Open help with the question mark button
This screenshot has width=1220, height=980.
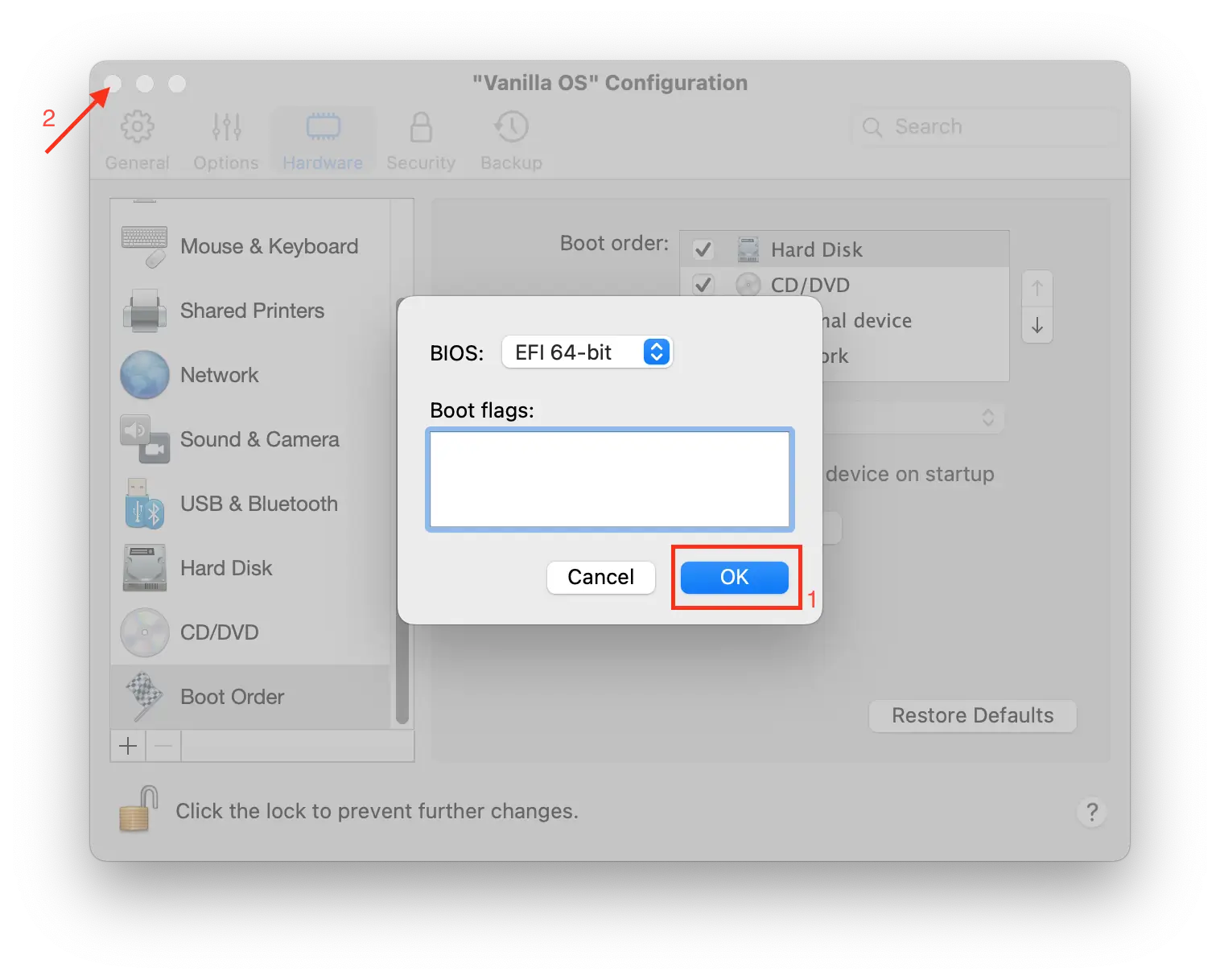click(1092, 812)
